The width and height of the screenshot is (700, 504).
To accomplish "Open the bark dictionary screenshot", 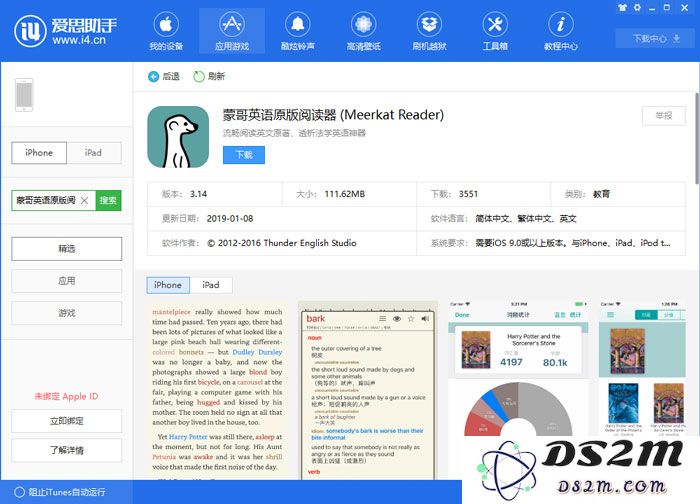I will point(368,391).
